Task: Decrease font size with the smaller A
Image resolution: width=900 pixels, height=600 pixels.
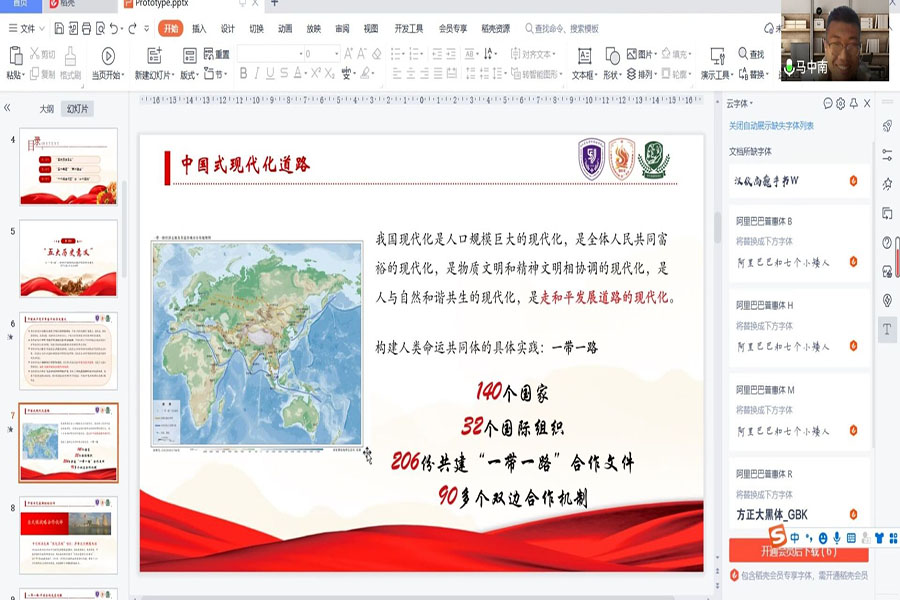Action: click(x=362, y=54)
